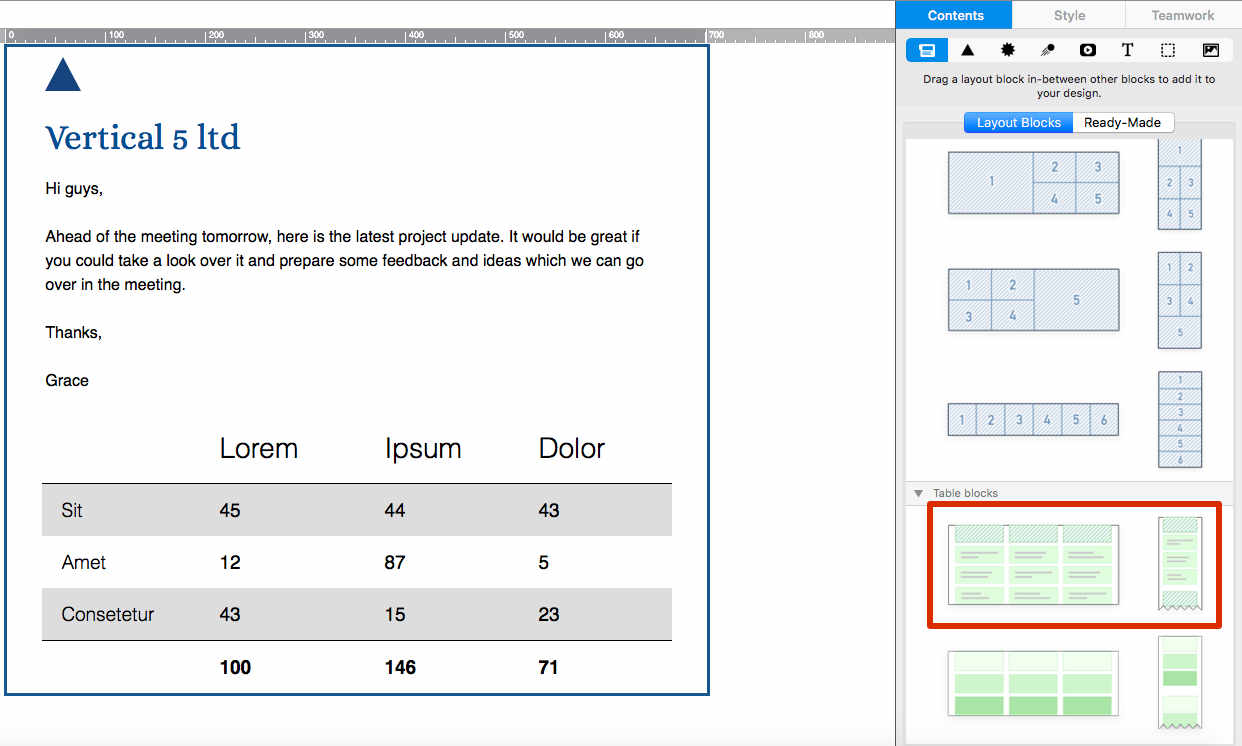
Task: Open the Video content panel icon
Action: [x=1087, y=49]
